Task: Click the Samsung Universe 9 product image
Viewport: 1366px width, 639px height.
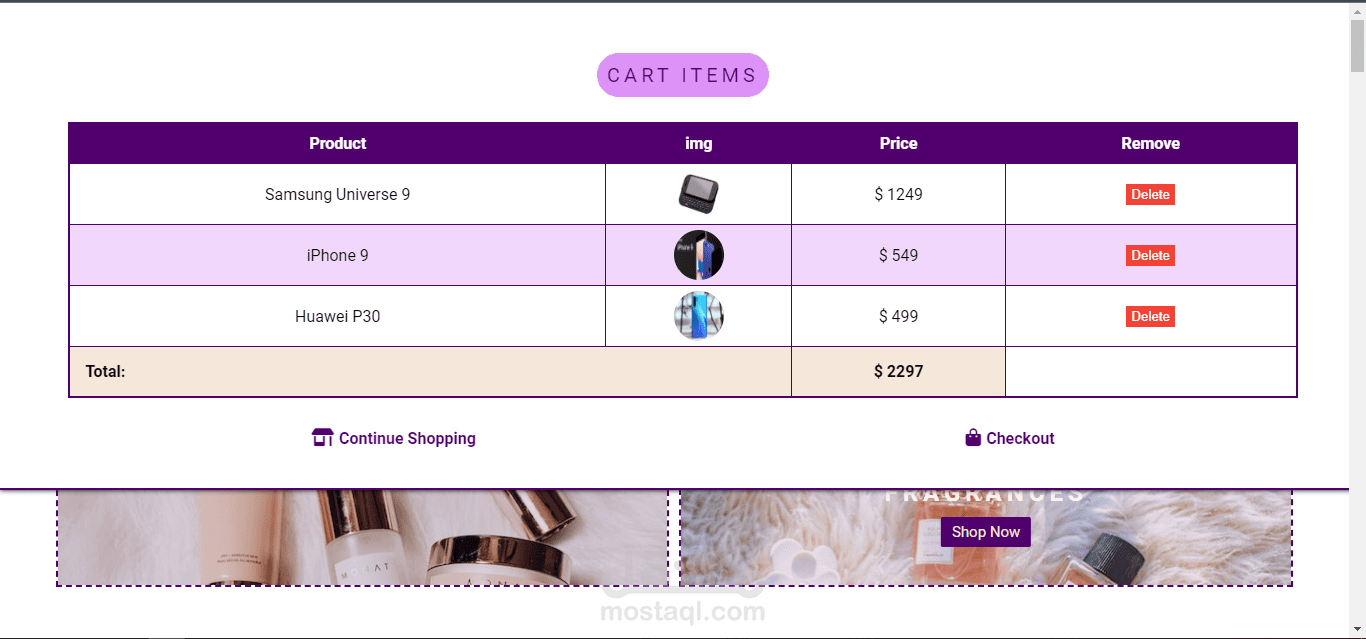Action: (698, 194)
